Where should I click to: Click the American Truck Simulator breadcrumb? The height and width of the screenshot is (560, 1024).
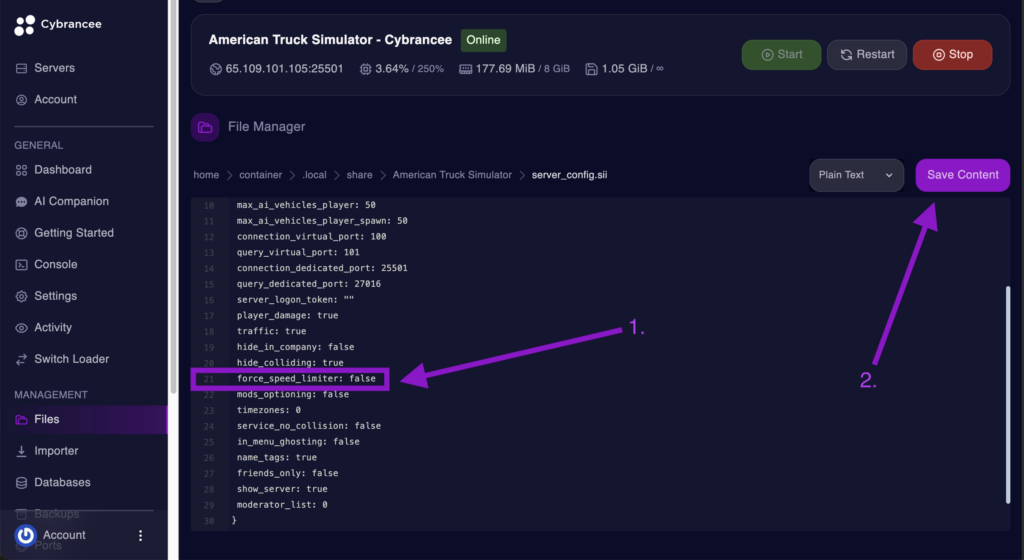452,175
